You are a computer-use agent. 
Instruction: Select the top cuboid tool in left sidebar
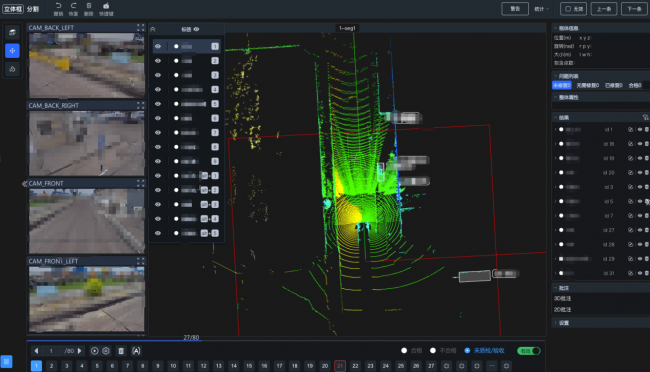12,32
